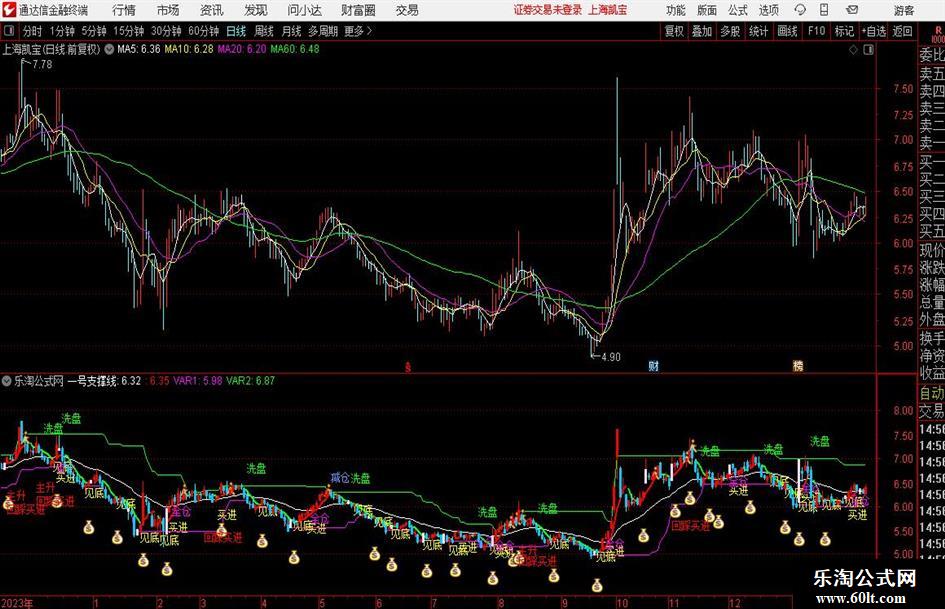The height and width of the screenshot is (609, 945).
Task: Click the VAR2: 6.87 value label
Action: (251, 381)
